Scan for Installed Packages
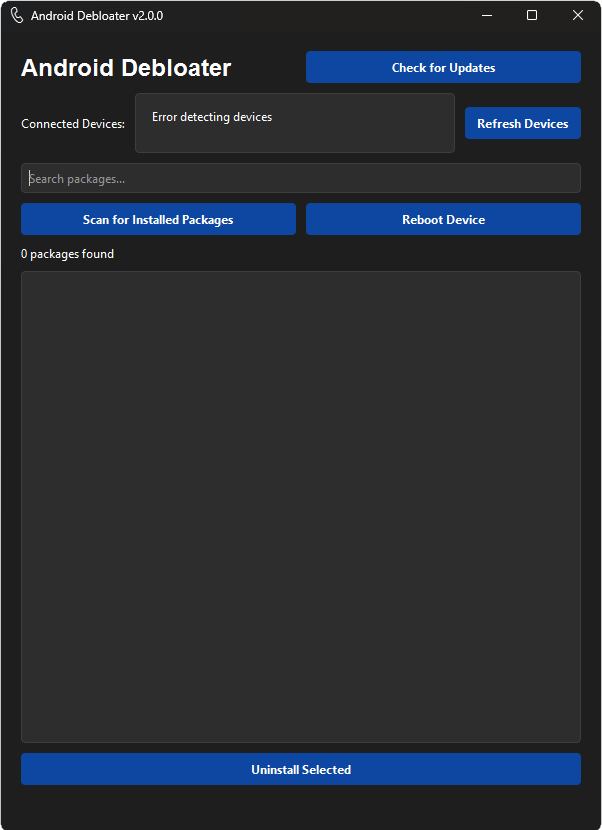This screenshot has height=830, width=602. [x=158, y=219]
